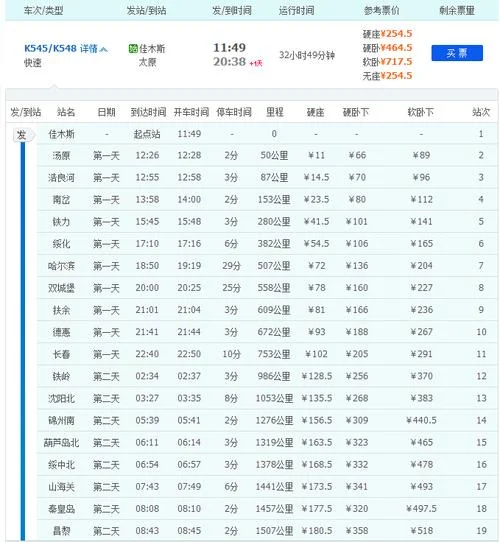The image size is (500, 542).
Task: Collapse the 详情 details chevron arrow
Action: click(x=103, y=49)
